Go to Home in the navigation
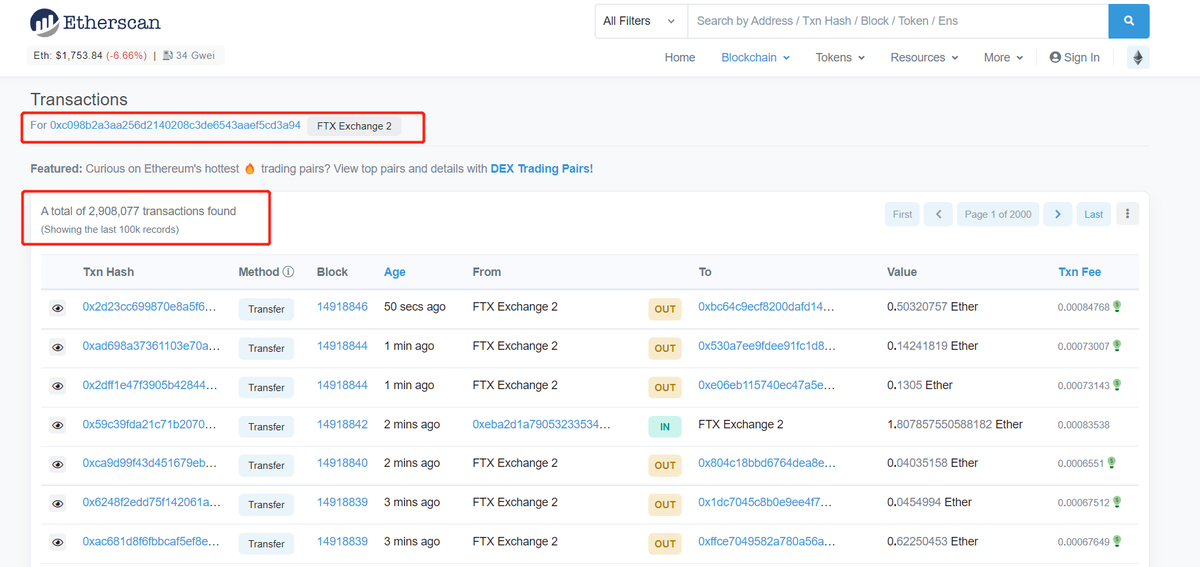The image size is (1200, 567). tap(680, 58)
